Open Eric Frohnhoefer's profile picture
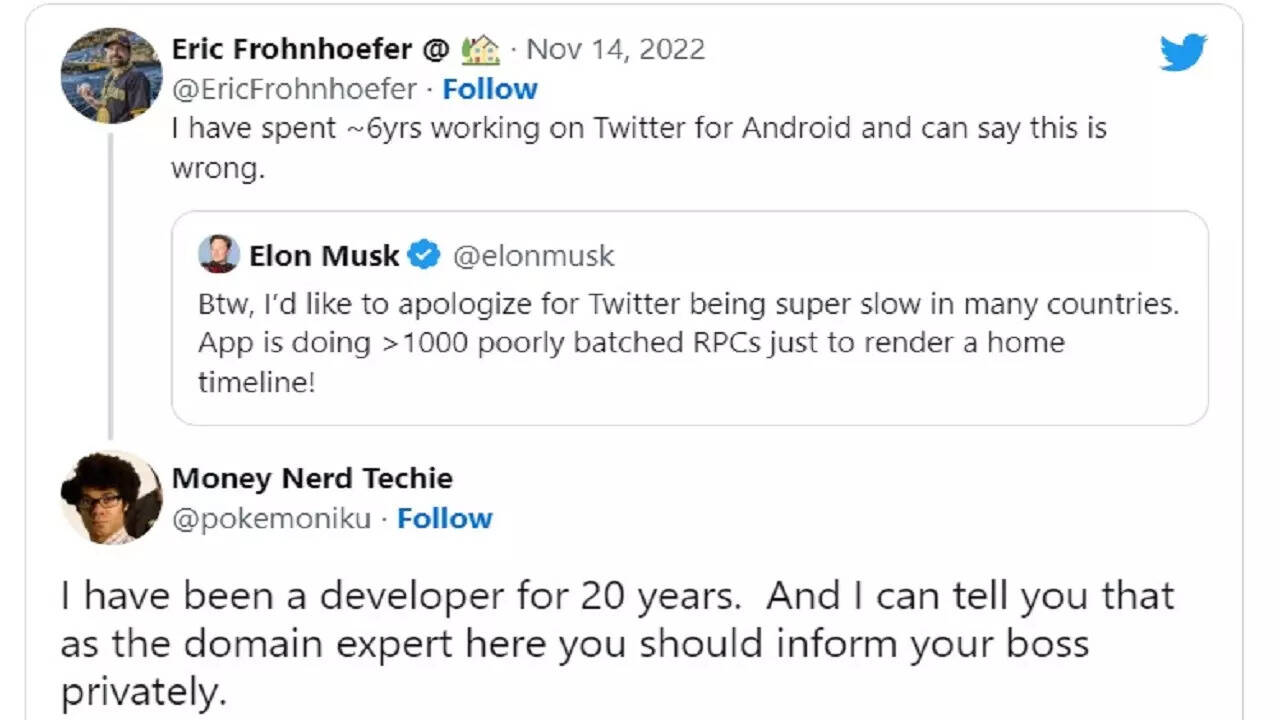This screenshot has width=1280, height=720. [111, 76]
